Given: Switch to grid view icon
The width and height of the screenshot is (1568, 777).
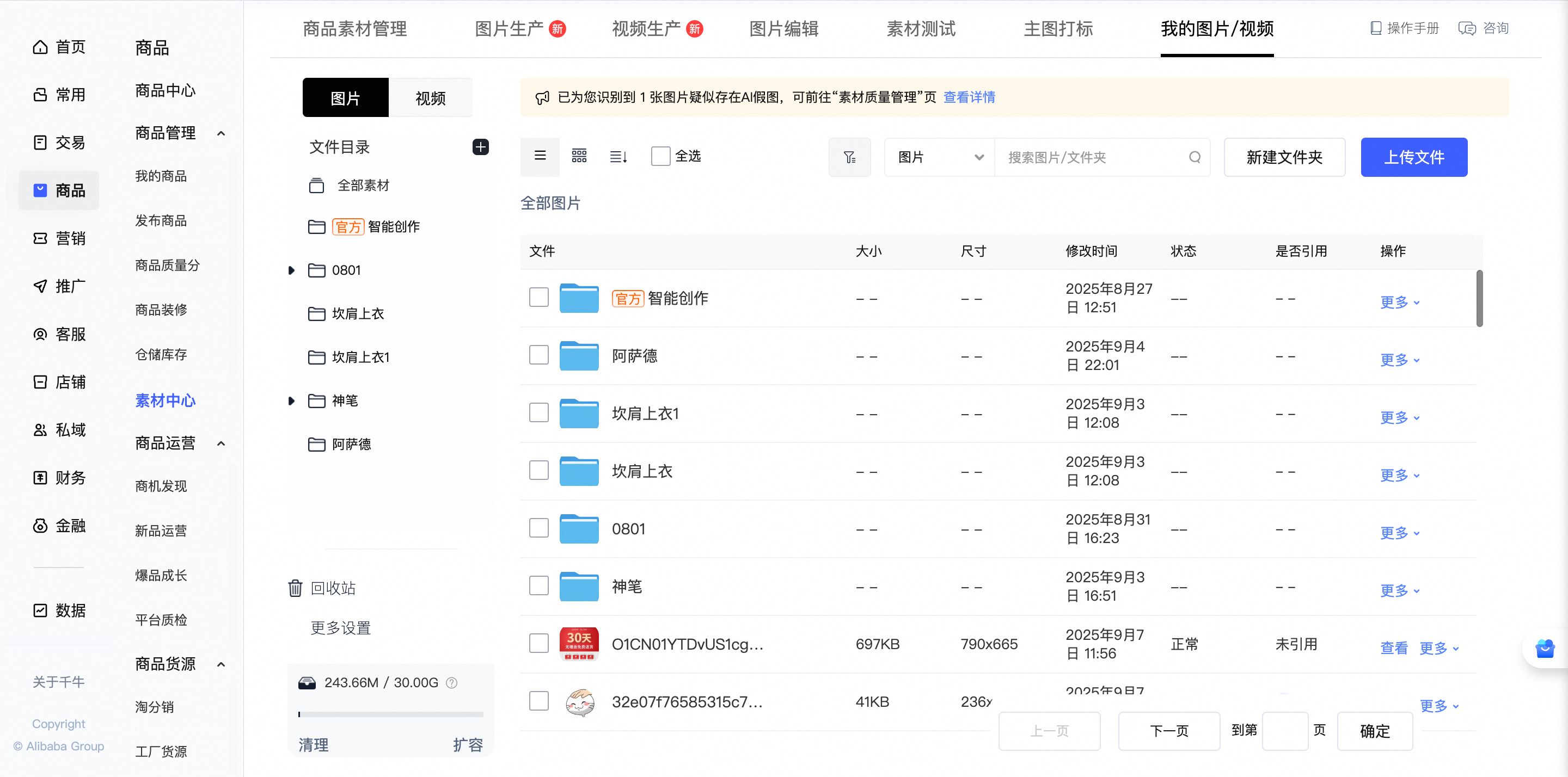Looking at the screenshot, I should pyautogui.click(x=579, y=156).
